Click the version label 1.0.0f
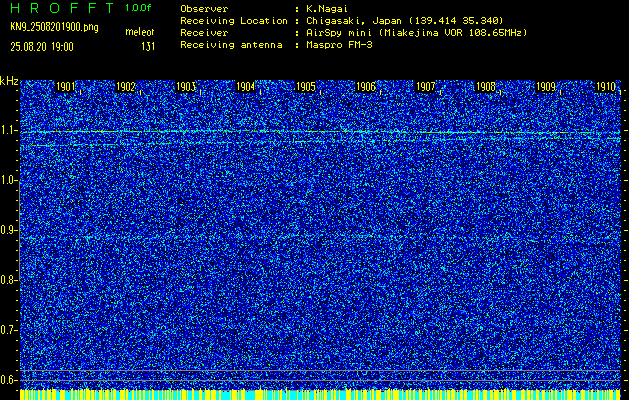629x400 pixels. [x=138, y=8]
